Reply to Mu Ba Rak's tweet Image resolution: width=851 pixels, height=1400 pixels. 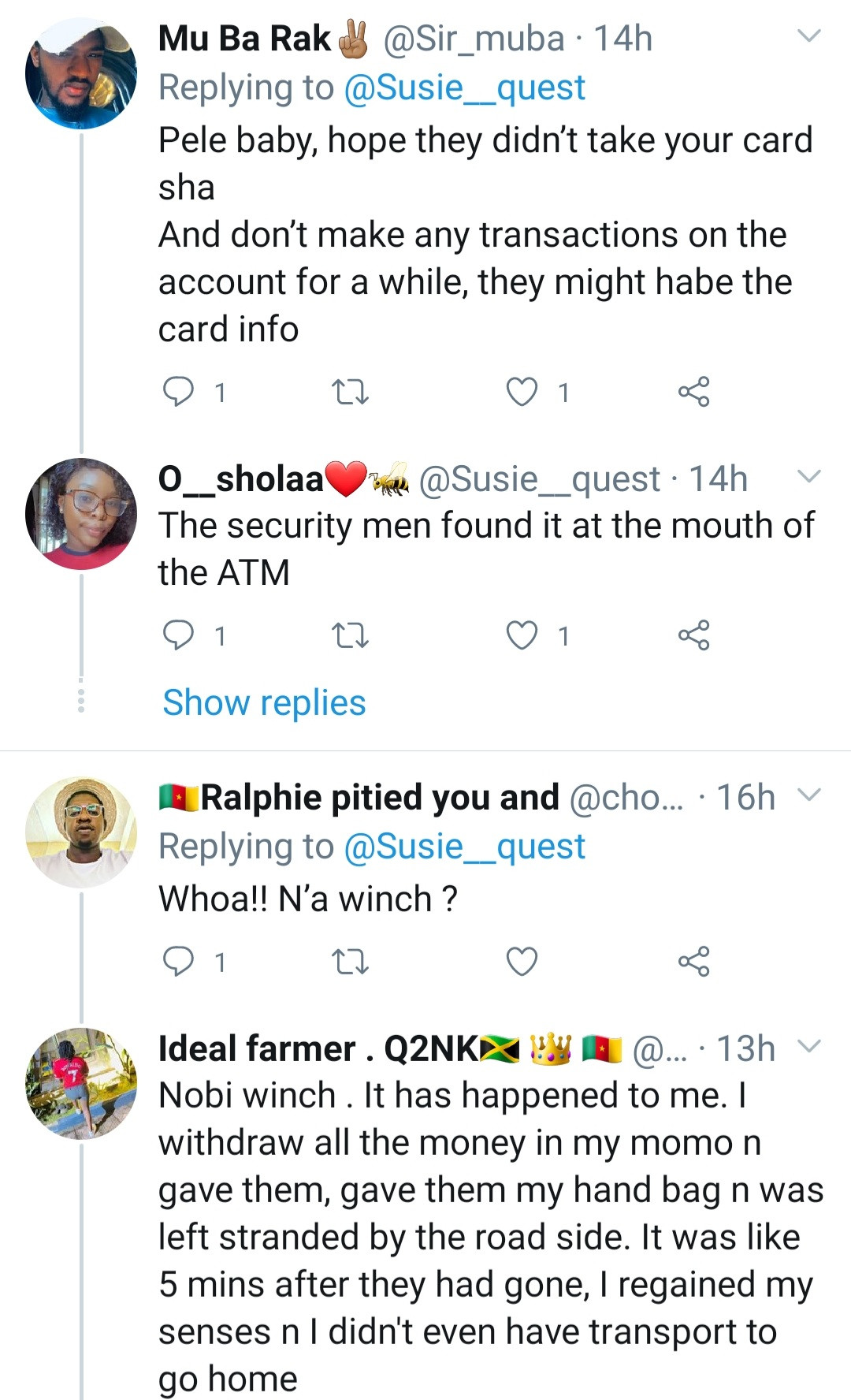click(178, 391)
